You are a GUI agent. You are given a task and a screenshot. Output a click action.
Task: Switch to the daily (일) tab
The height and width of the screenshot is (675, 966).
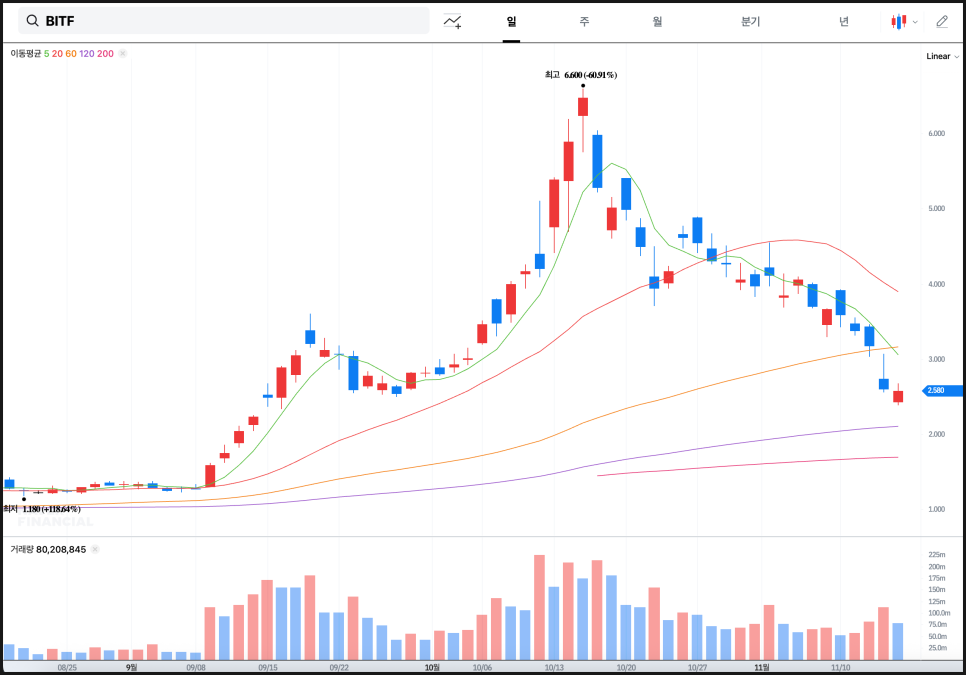(x=511, y=21)
